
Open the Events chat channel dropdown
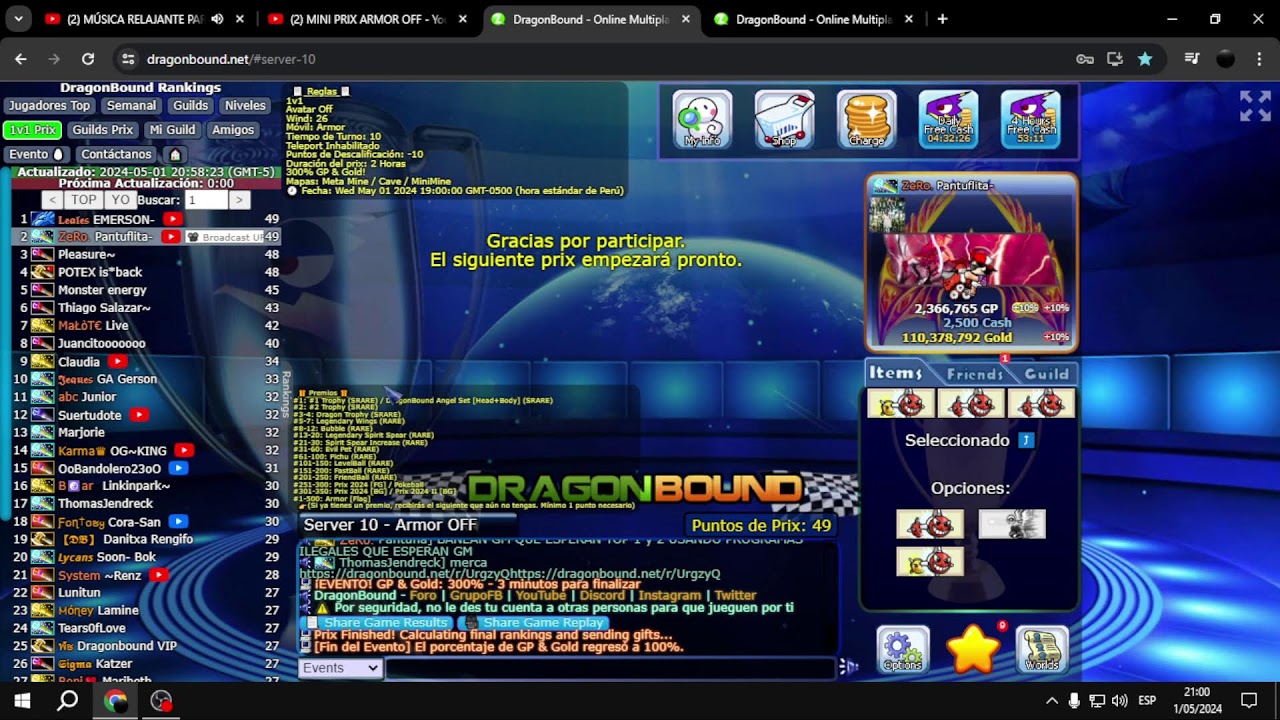point(340,668)
